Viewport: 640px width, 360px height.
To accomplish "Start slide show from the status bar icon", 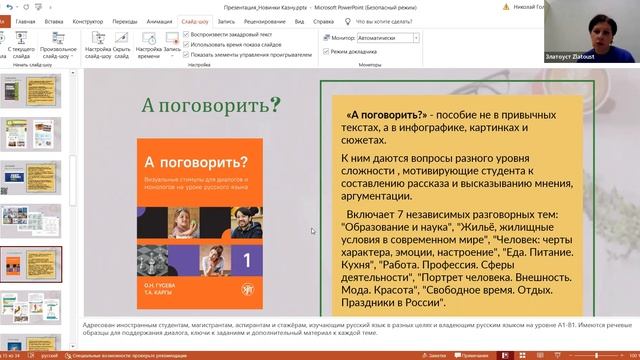I will 558,356.
